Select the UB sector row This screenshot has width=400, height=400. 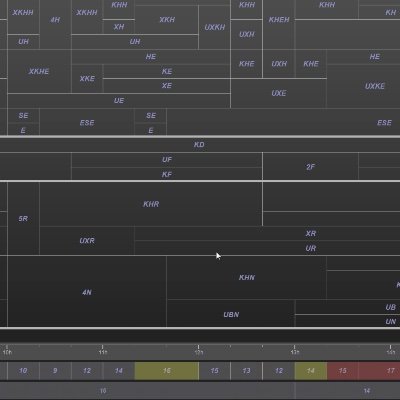click(x=348, y=307)
